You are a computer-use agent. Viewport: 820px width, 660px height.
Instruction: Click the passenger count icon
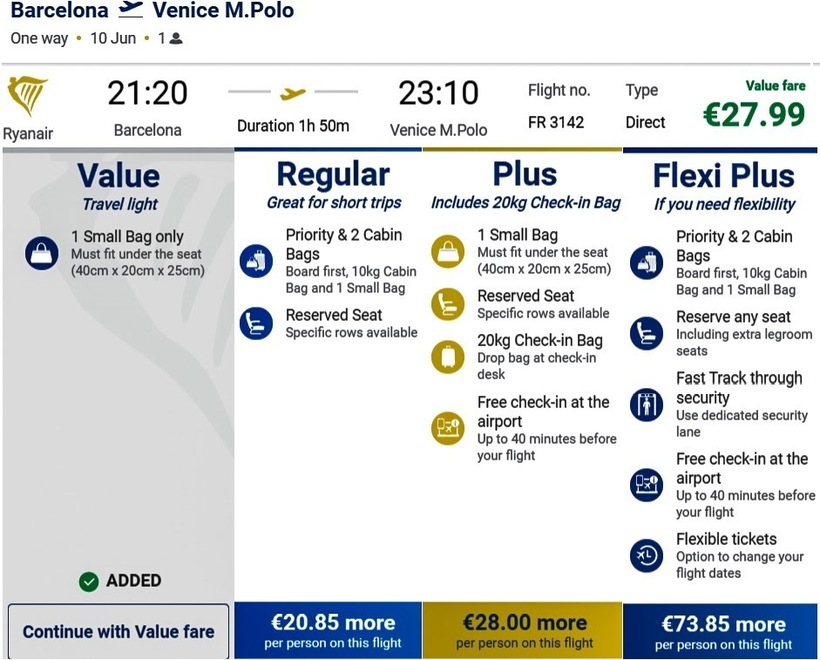tap(176, 39)
